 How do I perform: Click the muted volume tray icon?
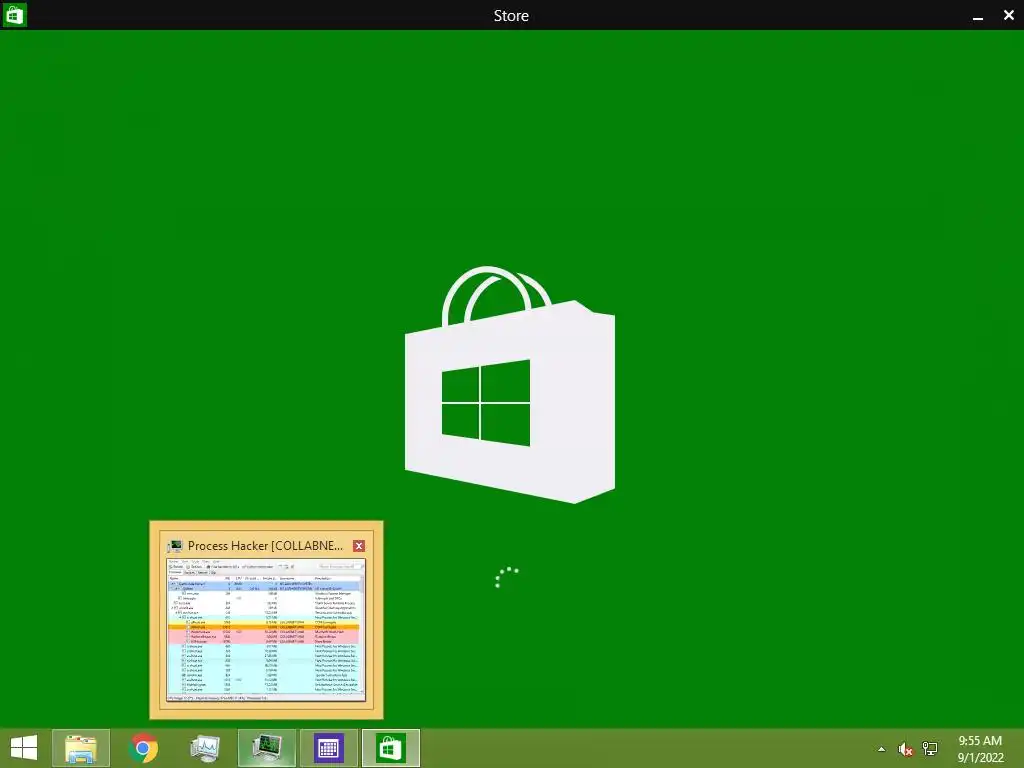pyautogui.click(x=905, y=749)
